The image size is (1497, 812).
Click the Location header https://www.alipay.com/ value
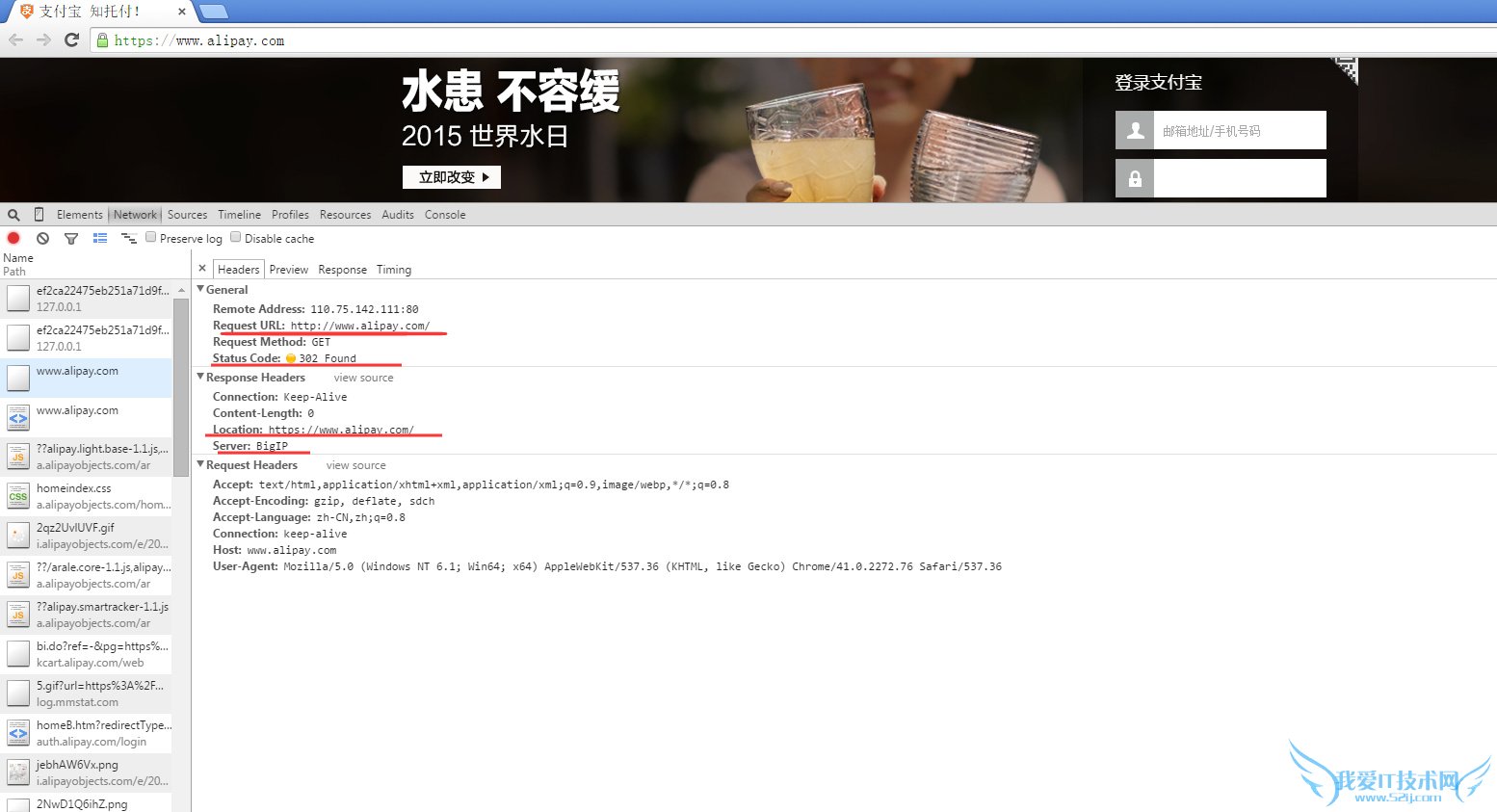[x=341, y=430]
